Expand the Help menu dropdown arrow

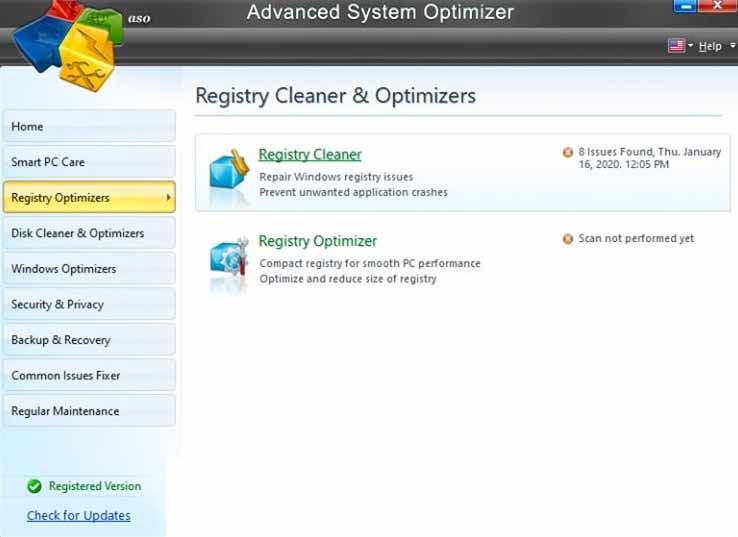pos(733,46)
